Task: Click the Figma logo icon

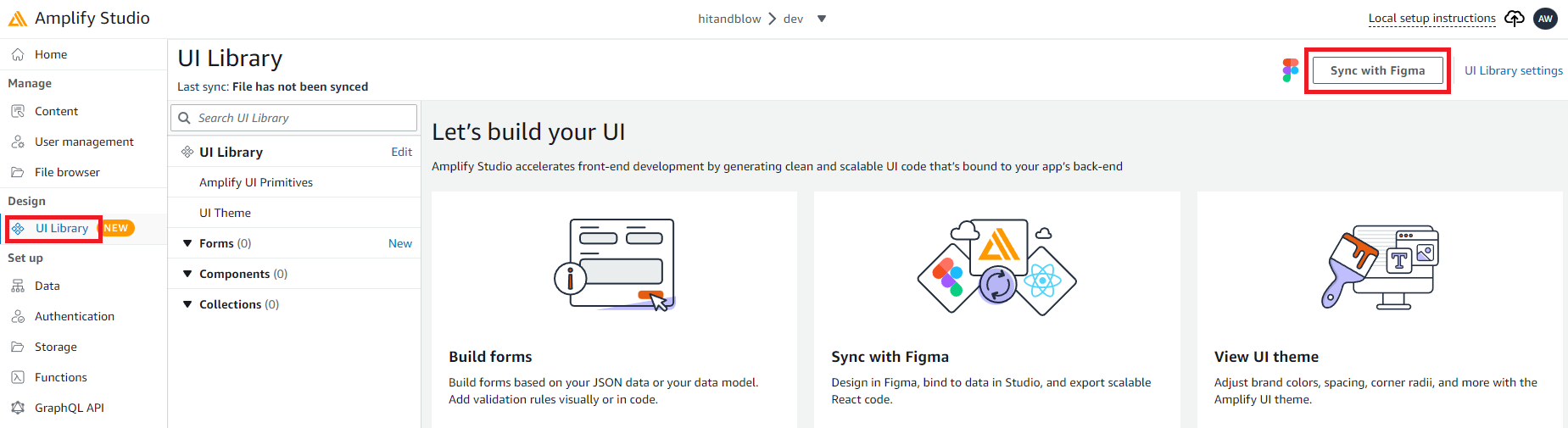Action: [x=1291, y=70]
